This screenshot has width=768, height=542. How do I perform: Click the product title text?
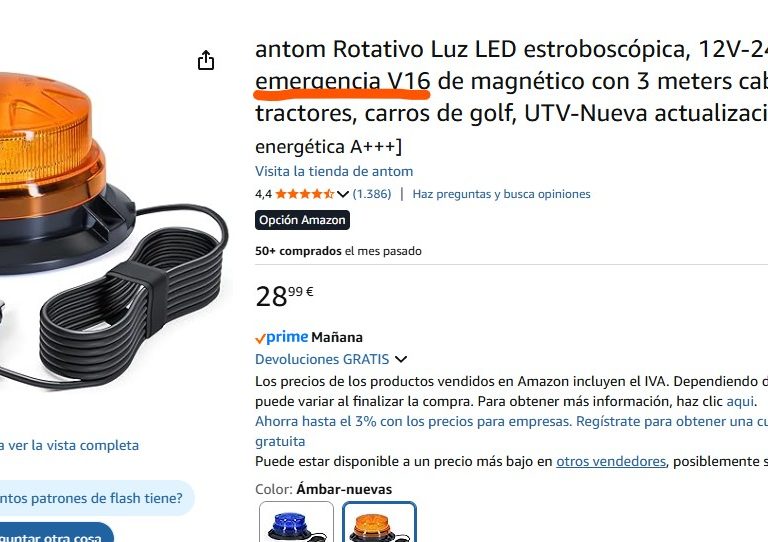tap(511, 97)
